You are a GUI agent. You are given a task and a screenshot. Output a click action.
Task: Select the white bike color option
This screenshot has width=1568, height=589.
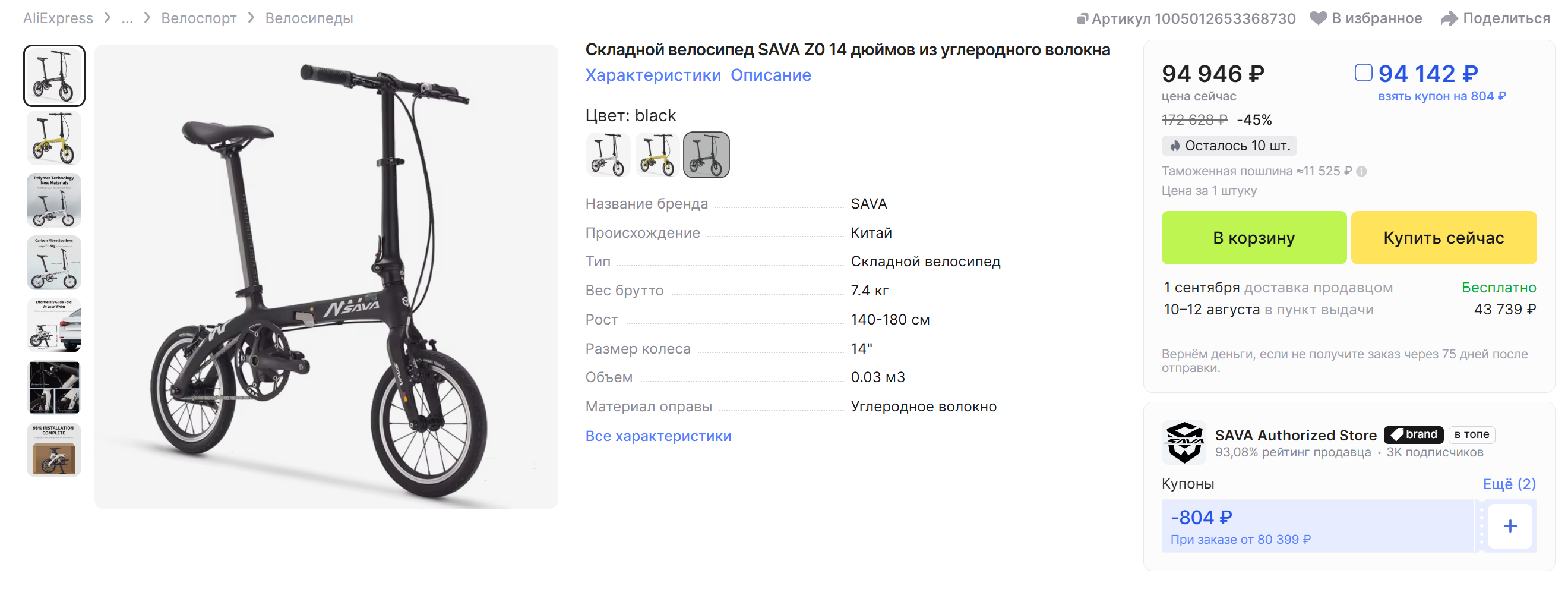coord(608,155)
